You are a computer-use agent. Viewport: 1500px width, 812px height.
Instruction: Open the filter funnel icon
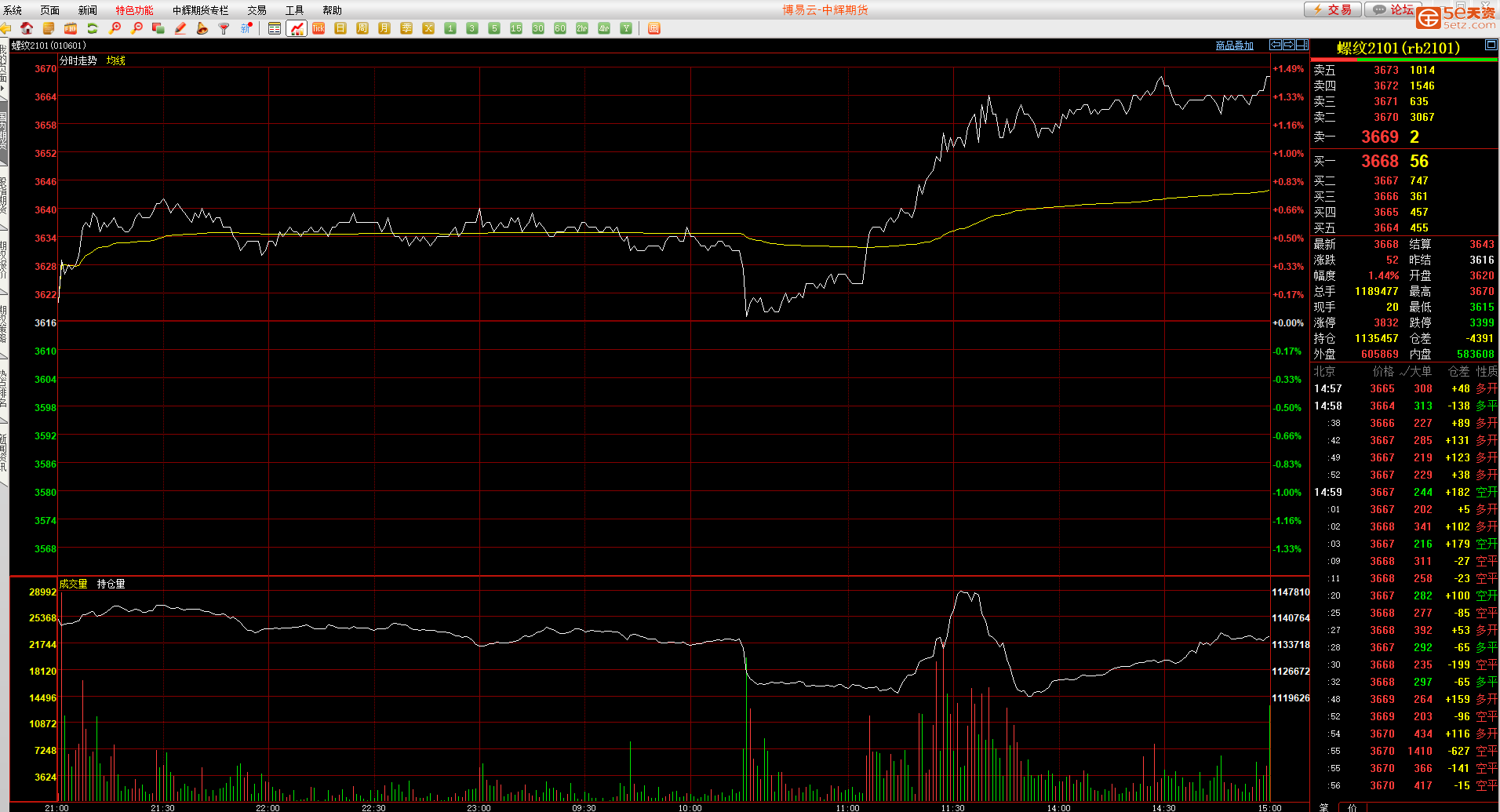[x=224, y=28]
